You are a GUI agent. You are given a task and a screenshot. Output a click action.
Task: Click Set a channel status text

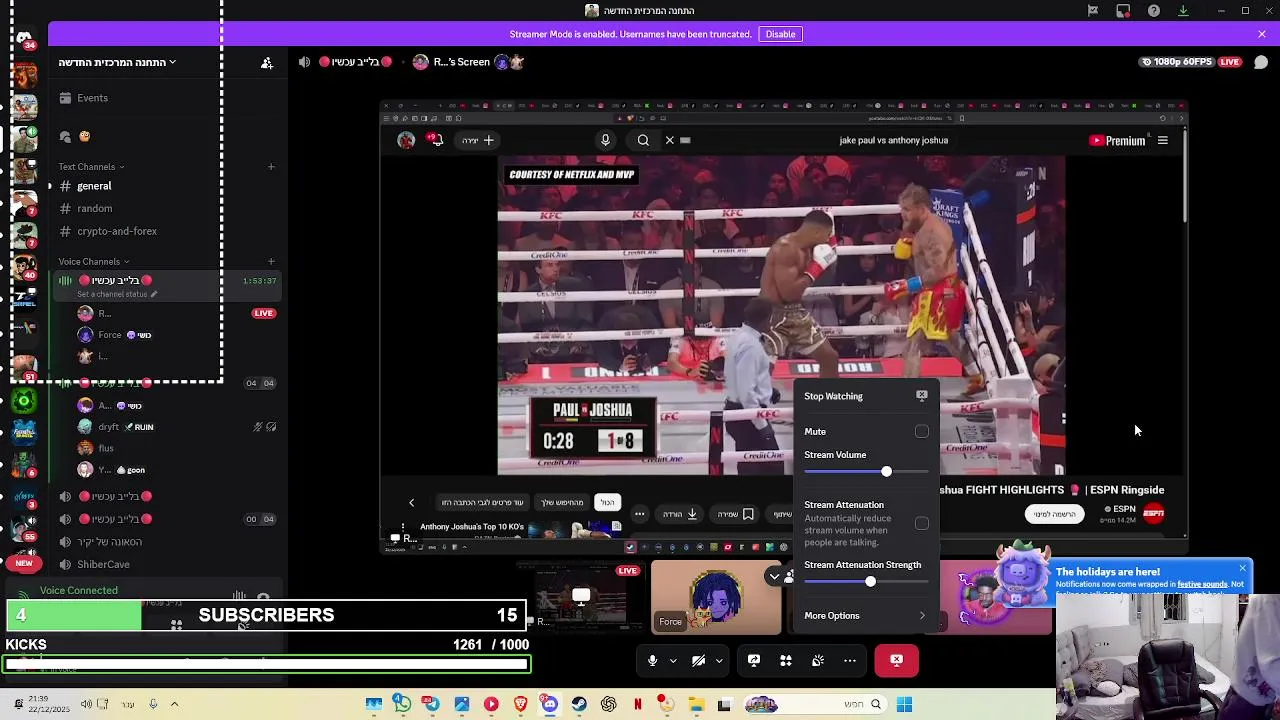[x=111, y=294]
